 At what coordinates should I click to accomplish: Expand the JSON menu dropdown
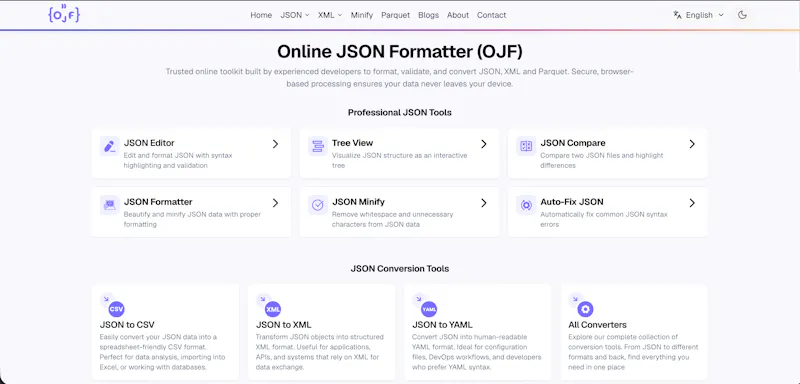[x=295, y=15]
